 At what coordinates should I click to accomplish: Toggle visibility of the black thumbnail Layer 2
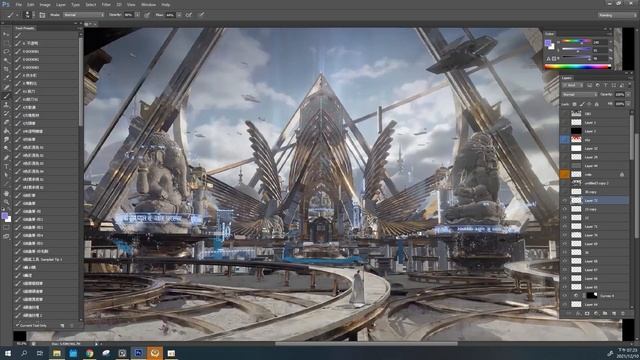(x=564, y=131)
